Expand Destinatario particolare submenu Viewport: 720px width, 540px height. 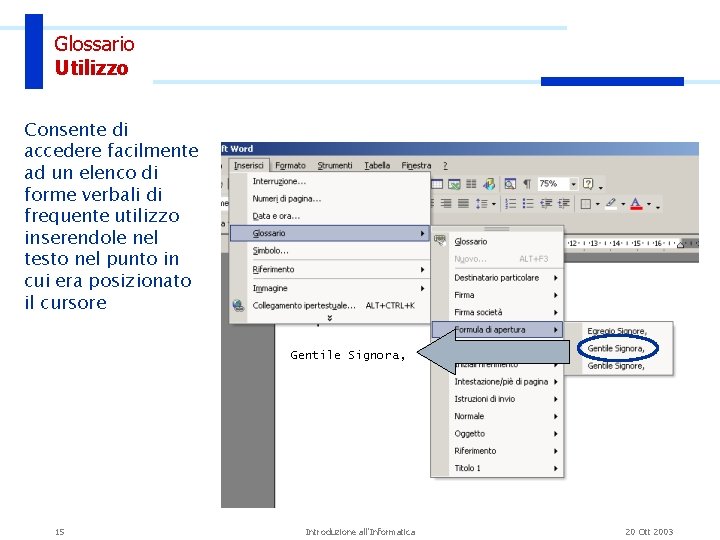pos(497,278)
